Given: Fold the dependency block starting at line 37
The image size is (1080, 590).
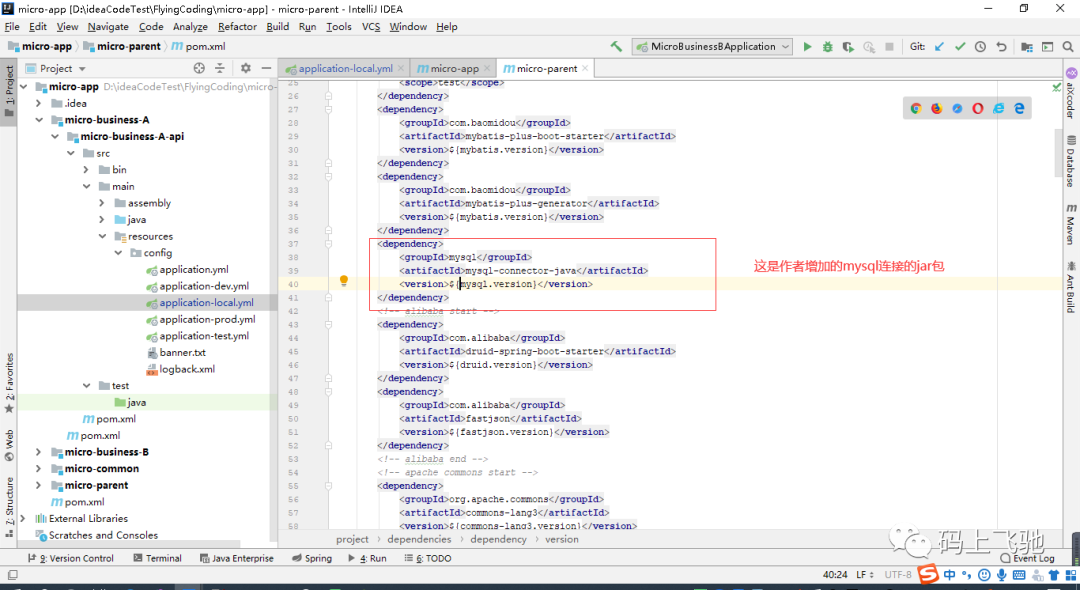Looking at the screenshot, I should click(329, 244).
